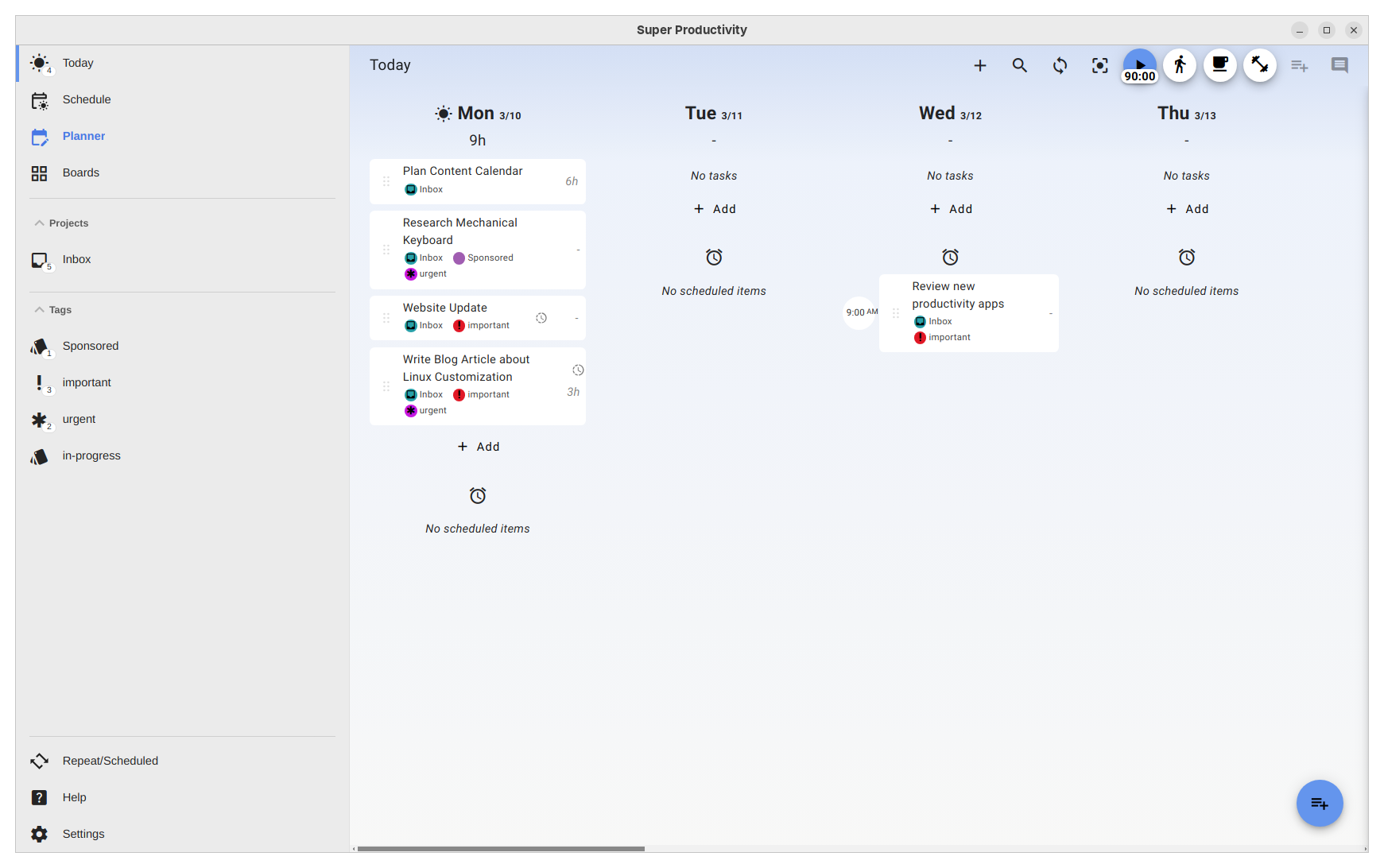The width and height of the screenshot is (1384, 868).
Task: Open the Schedule view
Action: 182,99
